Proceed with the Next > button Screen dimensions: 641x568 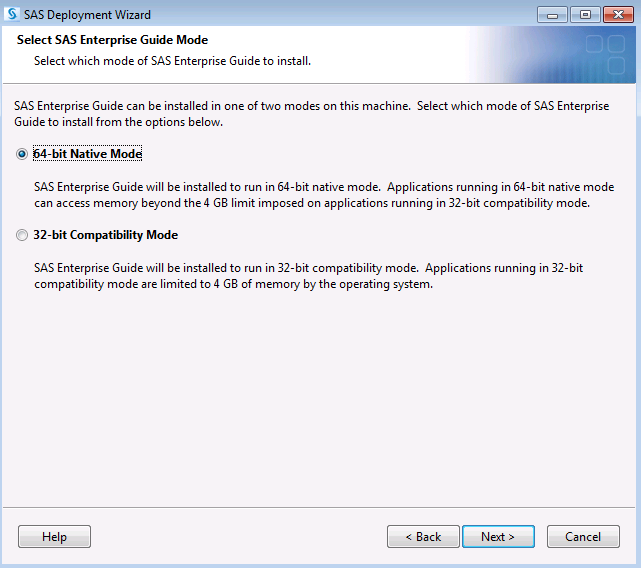point(498,537)
